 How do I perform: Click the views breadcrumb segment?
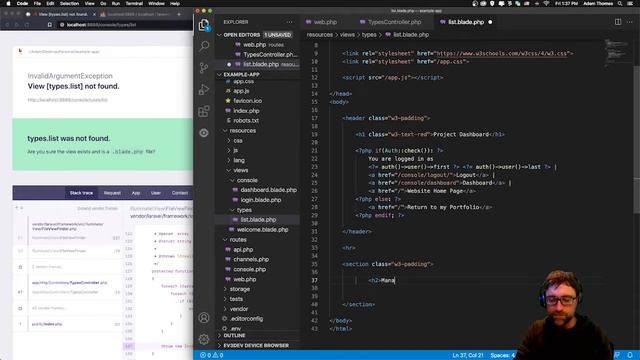click(x=347, y=35)
